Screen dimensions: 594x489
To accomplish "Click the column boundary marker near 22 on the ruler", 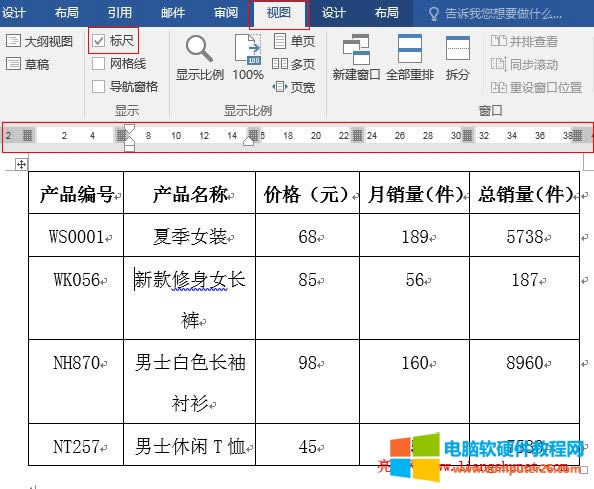I will [x=357, y=135].
